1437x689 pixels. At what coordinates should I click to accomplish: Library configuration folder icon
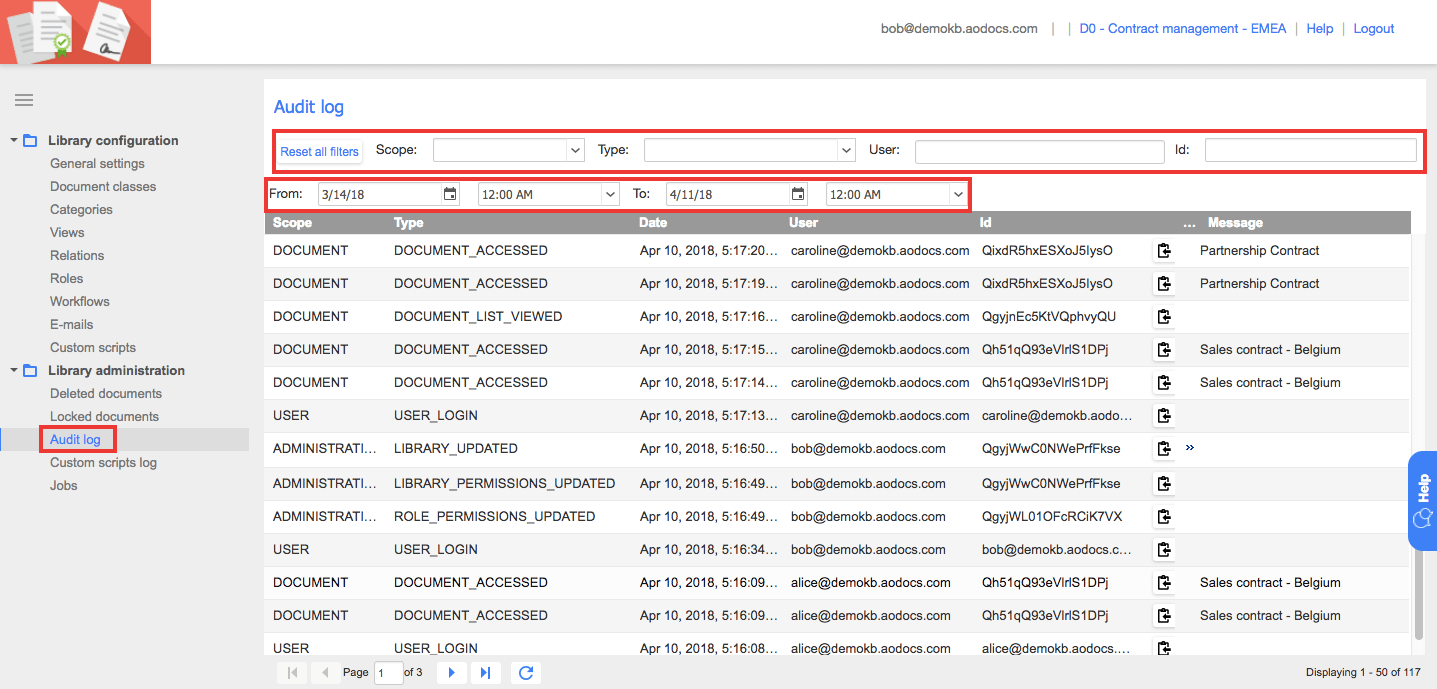click(30, 141)
